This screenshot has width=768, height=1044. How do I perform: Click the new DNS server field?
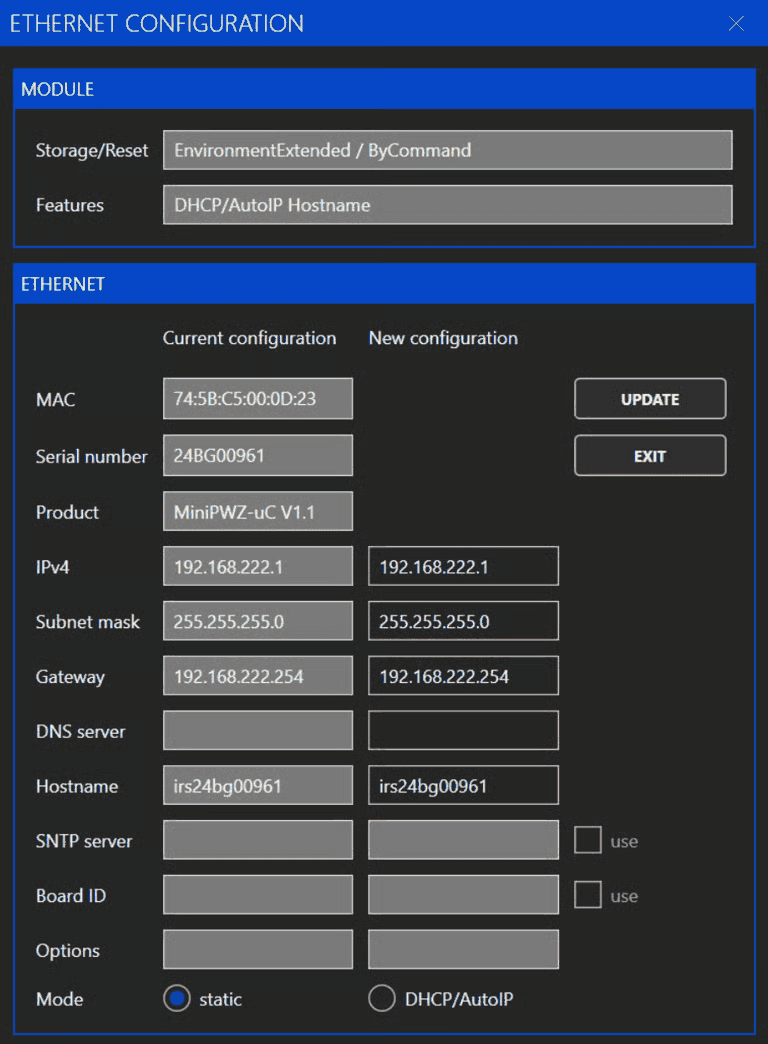pos(464,730)
